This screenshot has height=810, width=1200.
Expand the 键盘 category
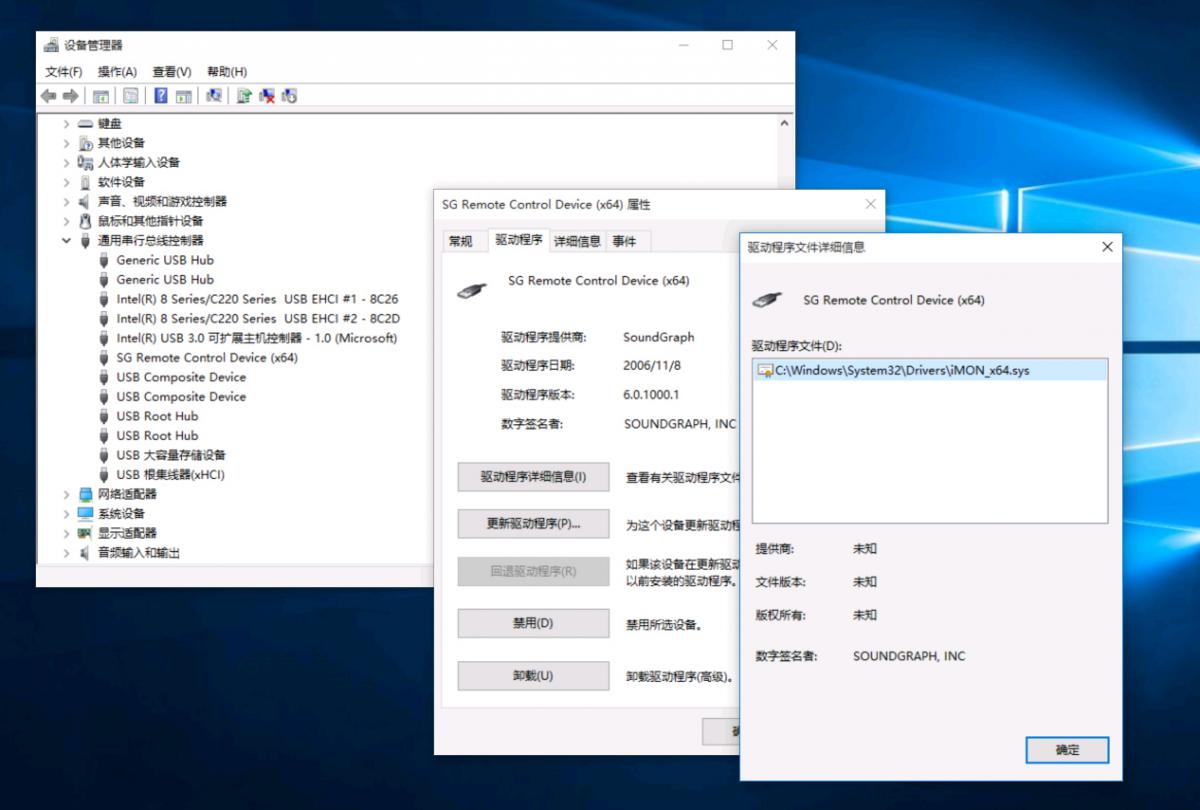coord(66,124)
